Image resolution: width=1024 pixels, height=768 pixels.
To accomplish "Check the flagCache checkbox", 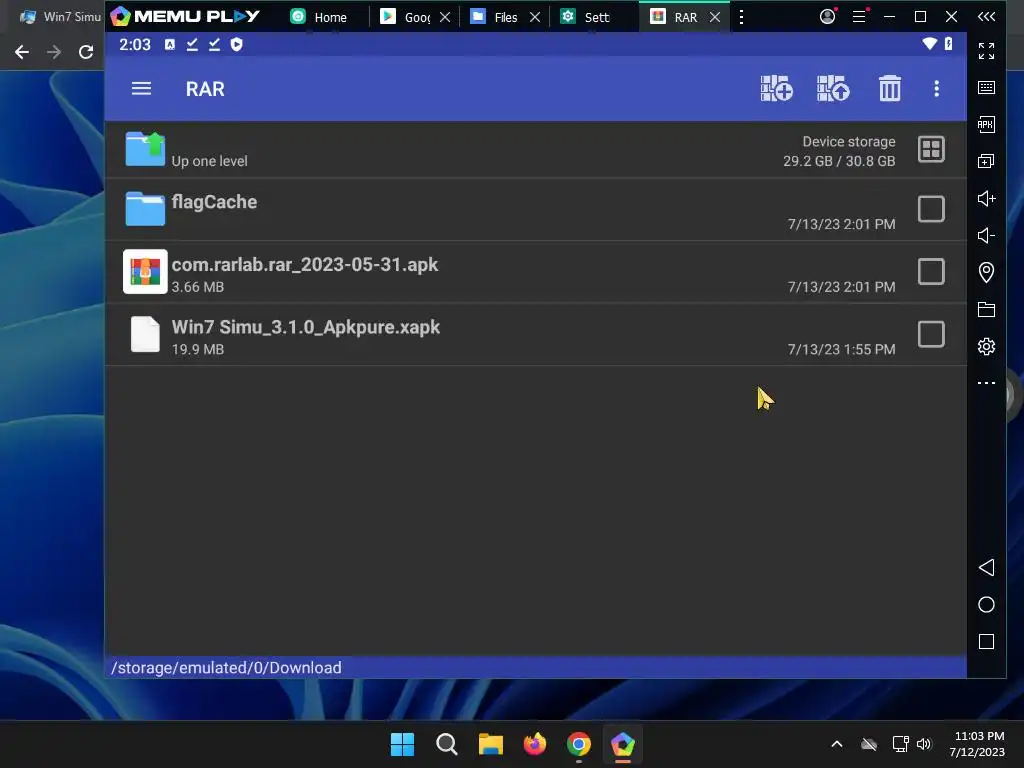I will coord(931,209).
